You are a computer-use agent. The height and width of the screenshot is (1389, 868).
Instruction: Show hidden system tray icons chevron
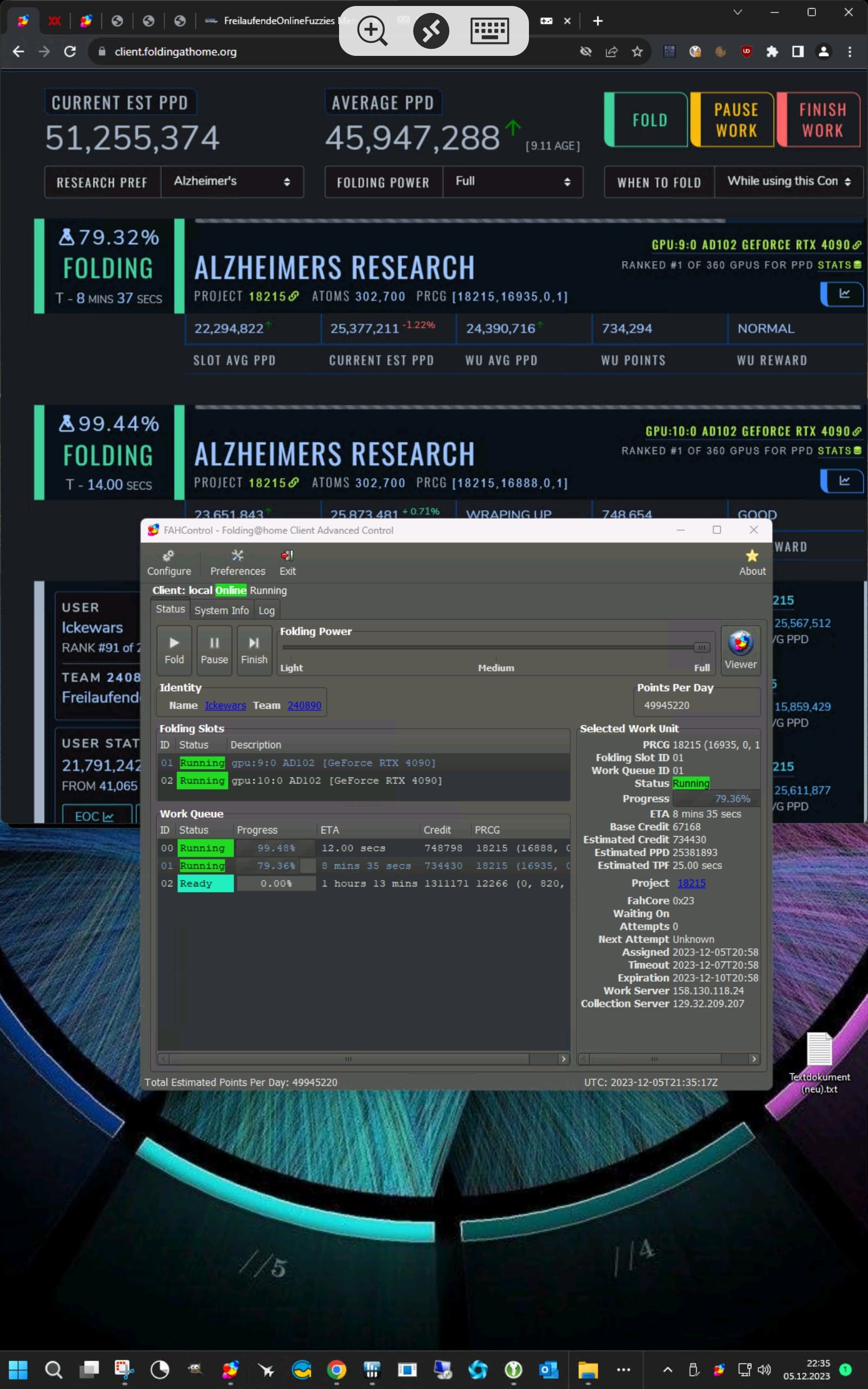click(x=668, y=1370)
